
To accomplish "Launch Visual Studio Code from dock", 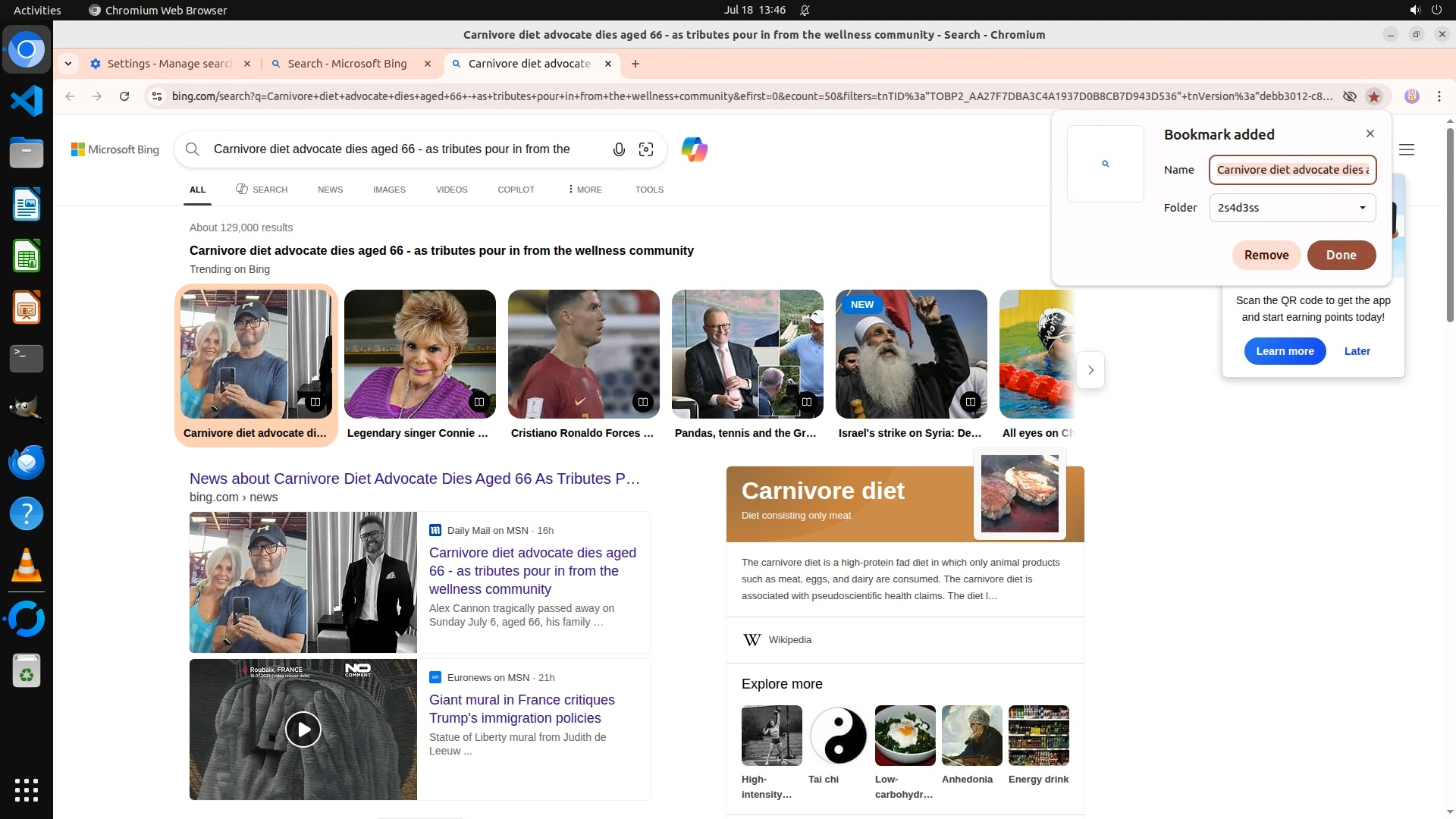I will point(27,101).
